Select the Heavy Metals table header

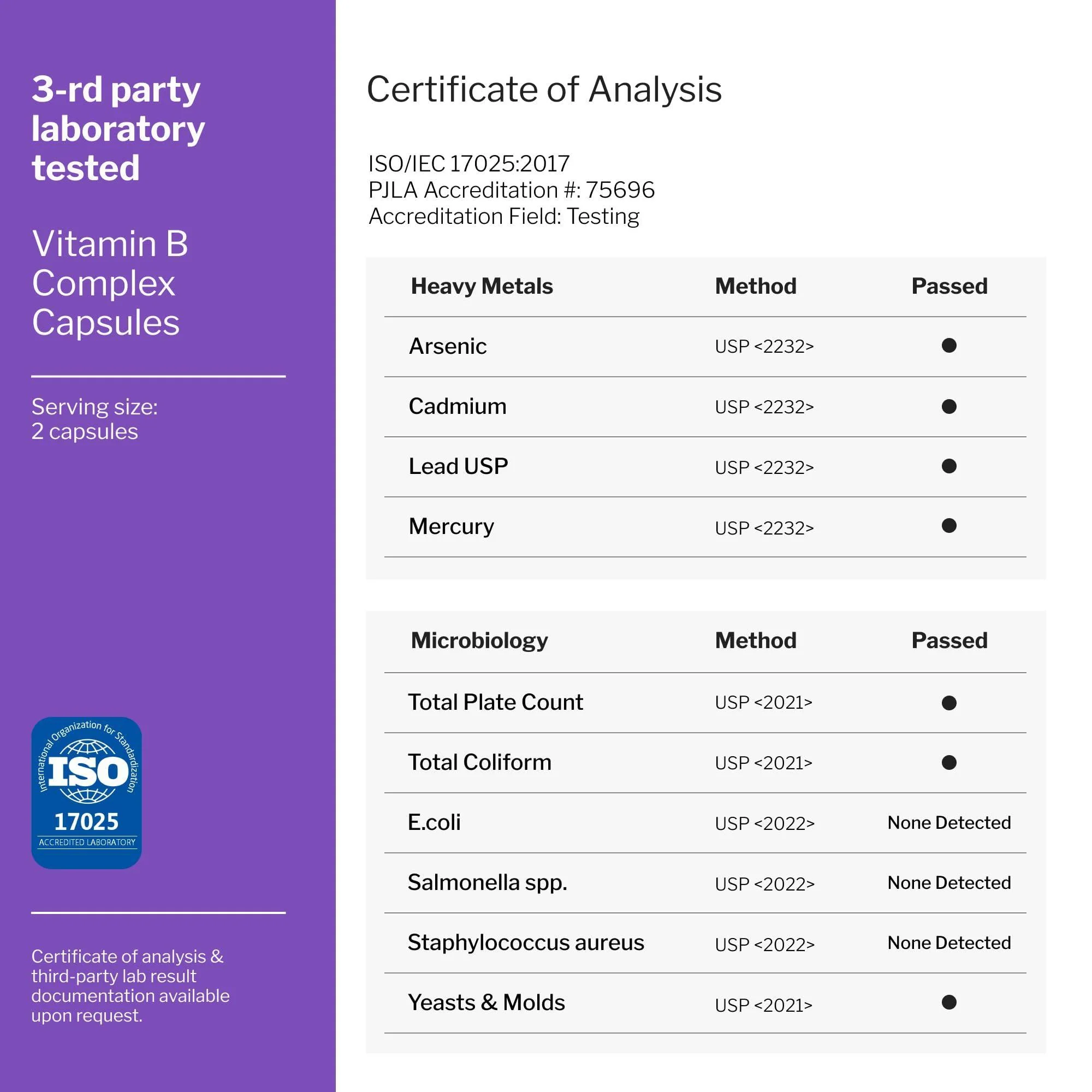(x=482, y=287)
